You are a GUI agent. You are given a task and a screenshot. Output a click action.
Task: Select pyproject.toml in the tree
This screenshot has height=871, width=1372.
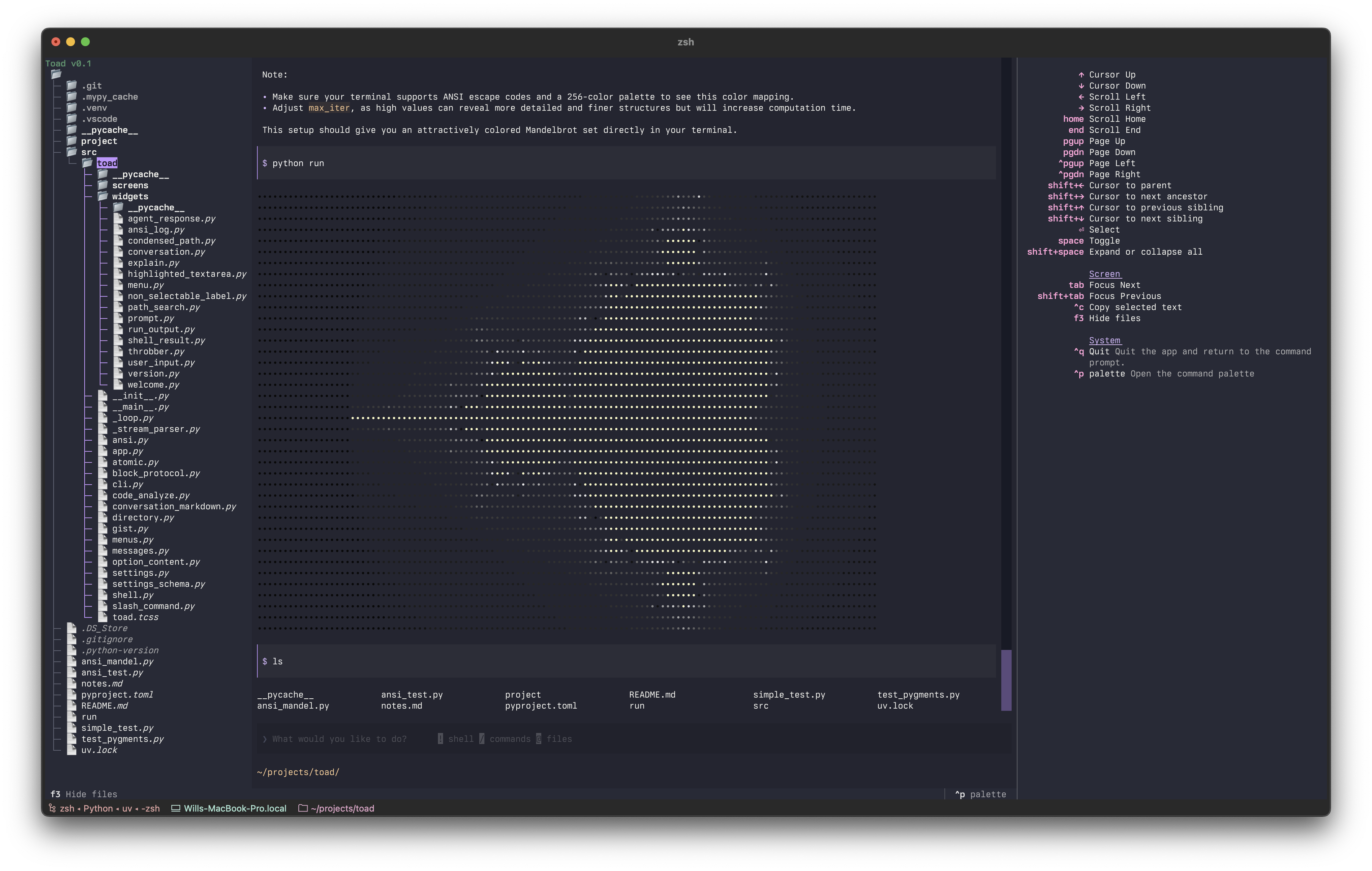(117, 695)
